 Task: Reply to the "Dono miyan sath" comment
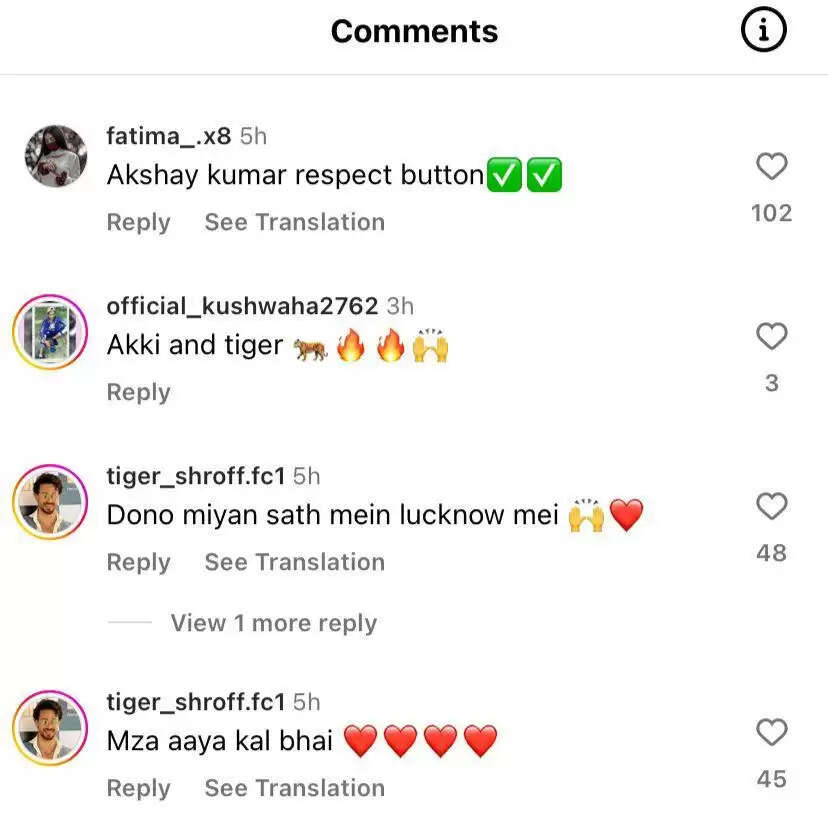(138, 562)
